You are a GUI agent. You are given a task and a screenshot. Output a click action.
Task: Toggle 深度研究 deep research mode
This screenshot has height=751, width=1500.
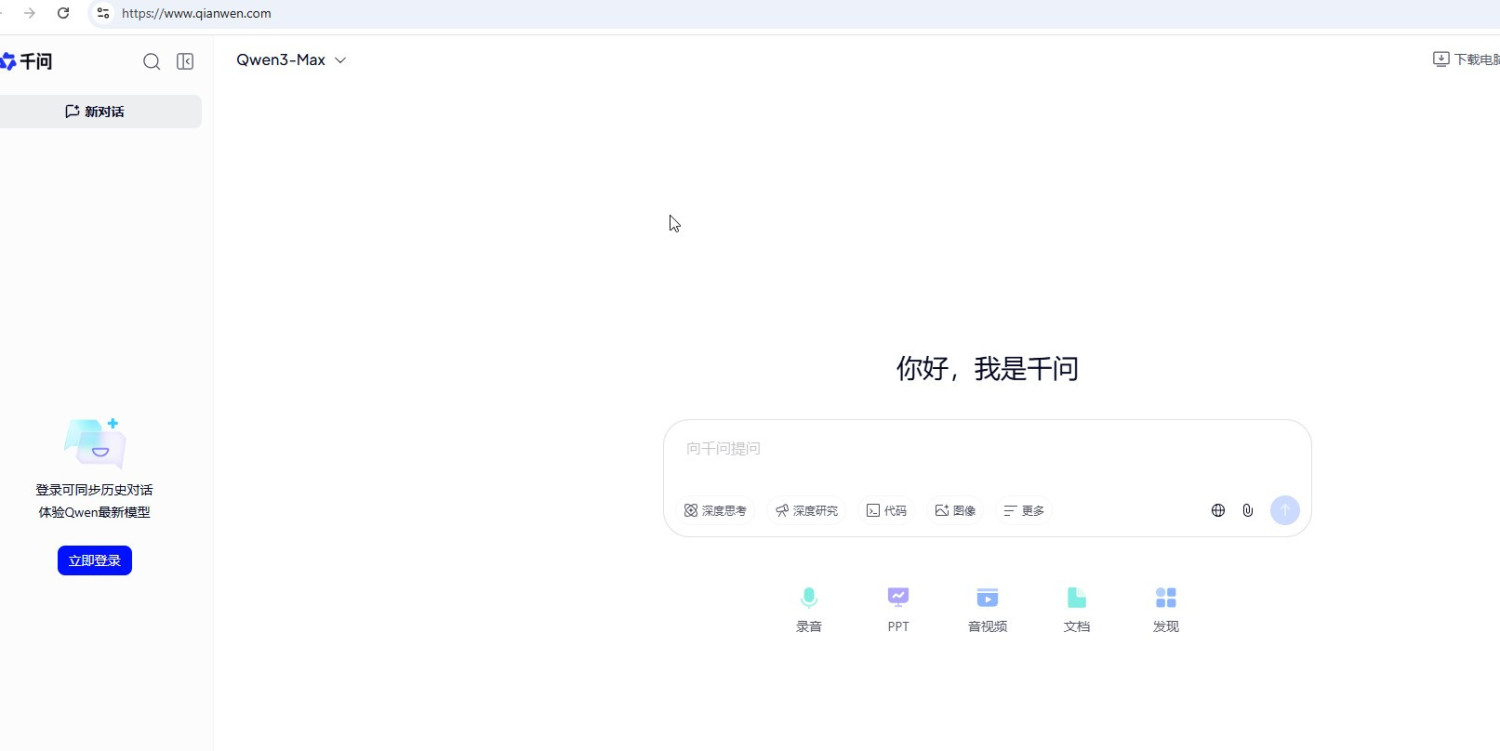coord(806,511)
